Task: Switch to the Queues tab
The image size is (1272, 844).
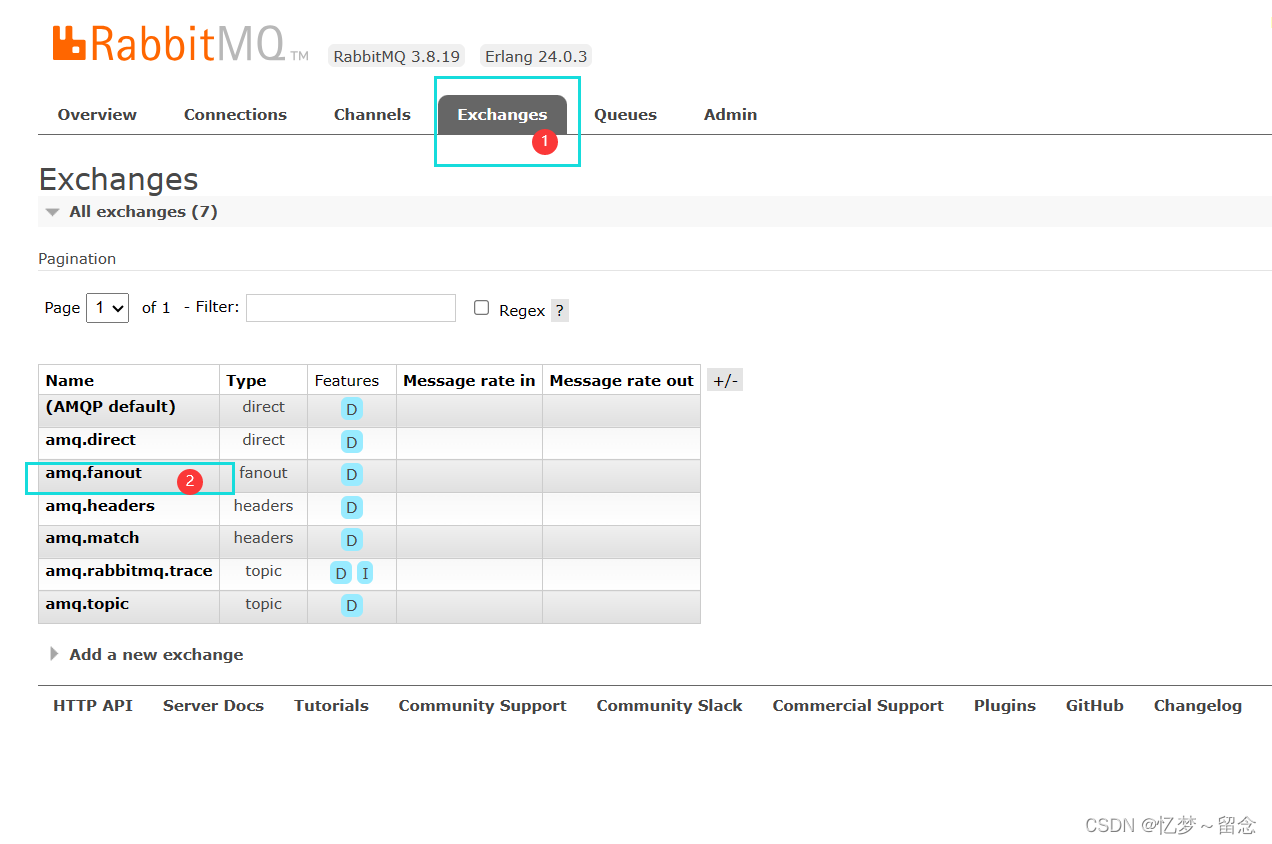Action: (x=625, y=114)
